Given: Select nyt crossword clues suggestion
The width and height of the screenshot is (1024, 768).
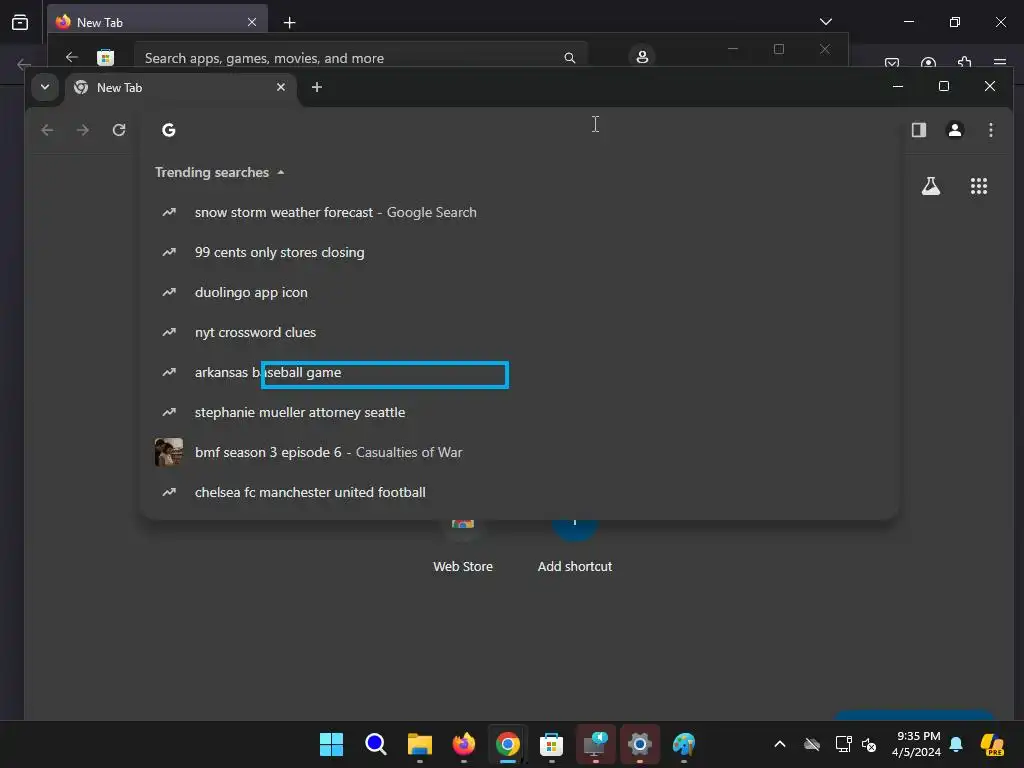Looking at the screenshot, I should tap(519, 332).
